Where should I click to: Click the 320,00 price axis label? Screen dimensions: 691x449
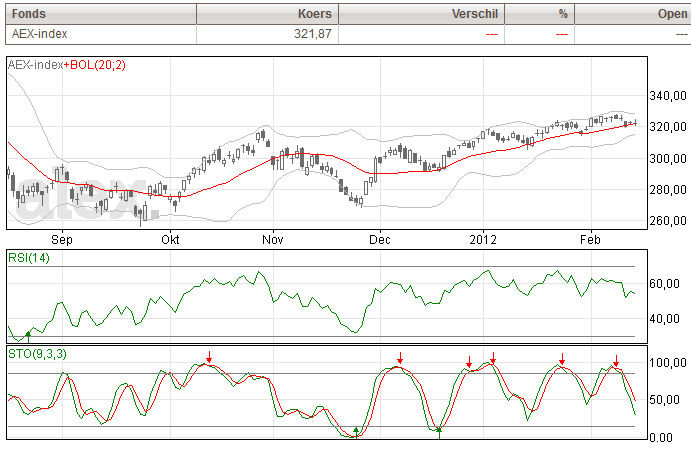(x=668, y=127)
